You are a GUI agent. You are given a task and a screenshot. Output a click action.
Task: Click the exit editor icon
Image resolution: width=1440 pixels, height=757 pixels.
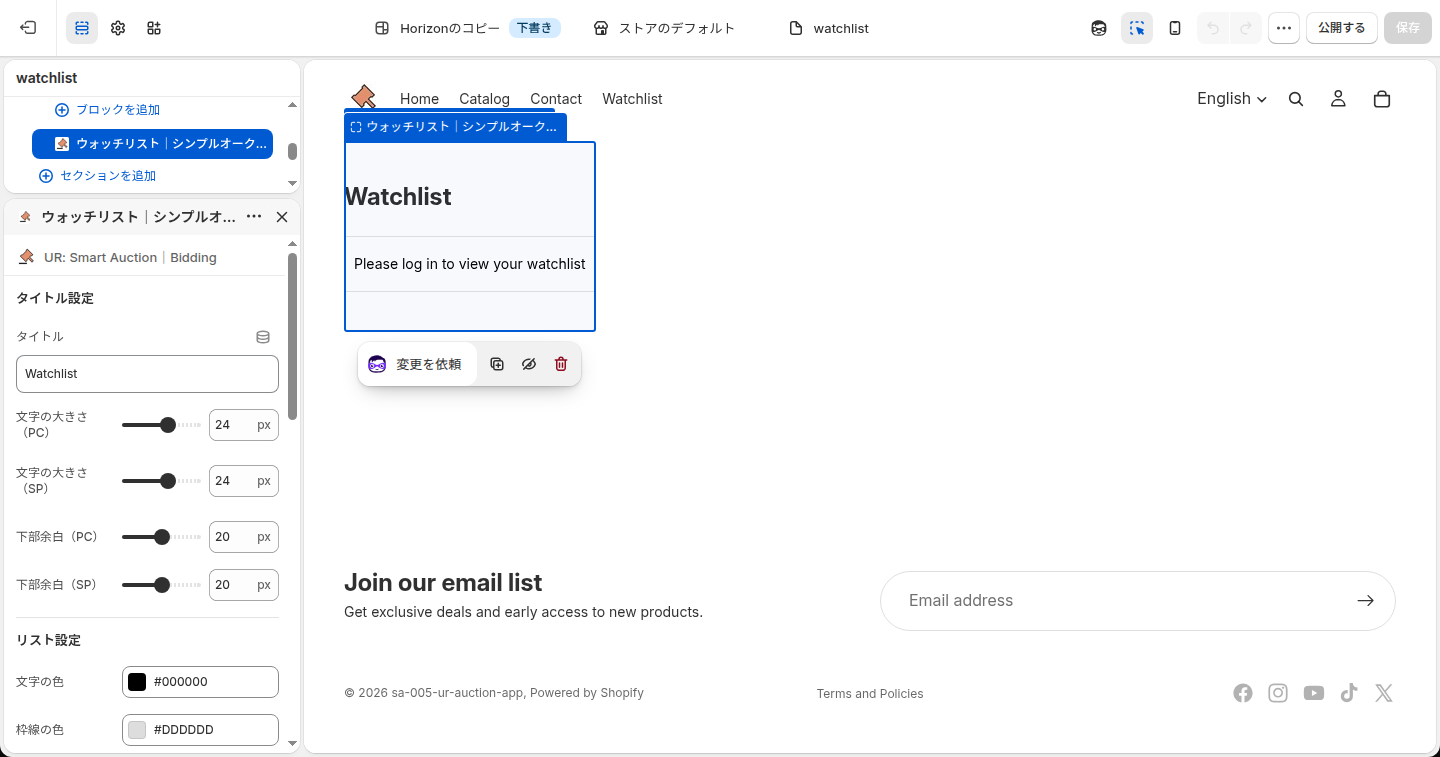(28, 28)
